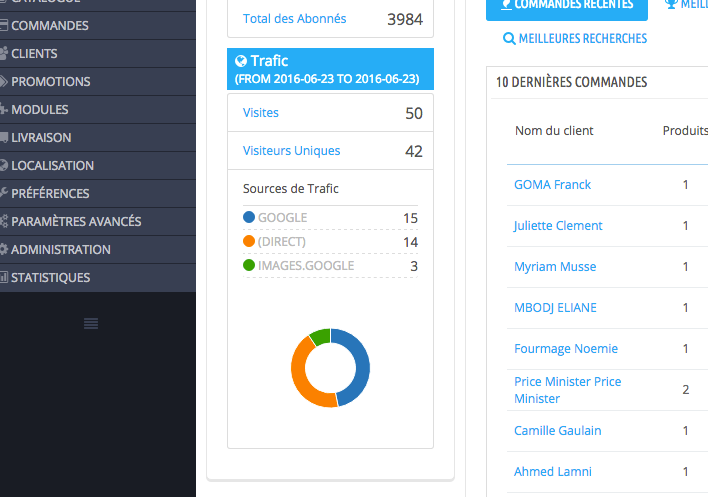Open customer Juliette Clement
The width and height of the screenshot is (708, 497).
(558, 226)
